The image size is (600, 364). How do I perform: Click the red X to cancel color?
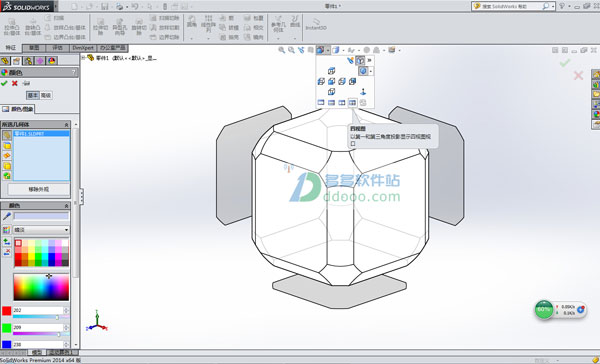15,83
